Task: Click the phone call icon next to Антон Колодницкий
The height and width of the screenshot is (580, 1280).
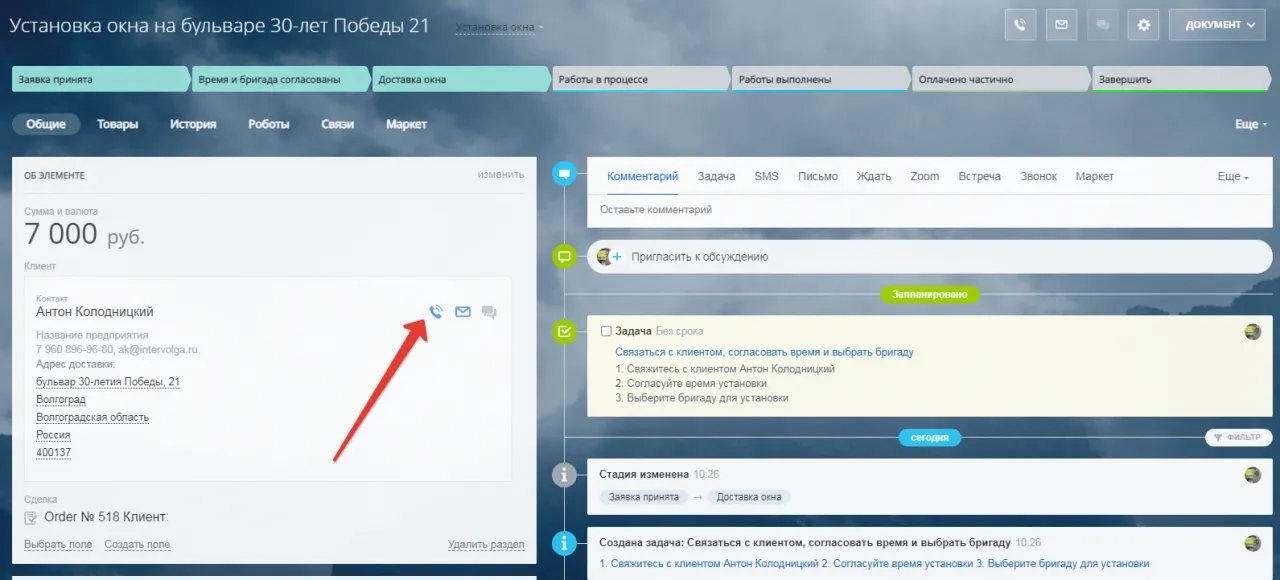Action: click(436, 312)
